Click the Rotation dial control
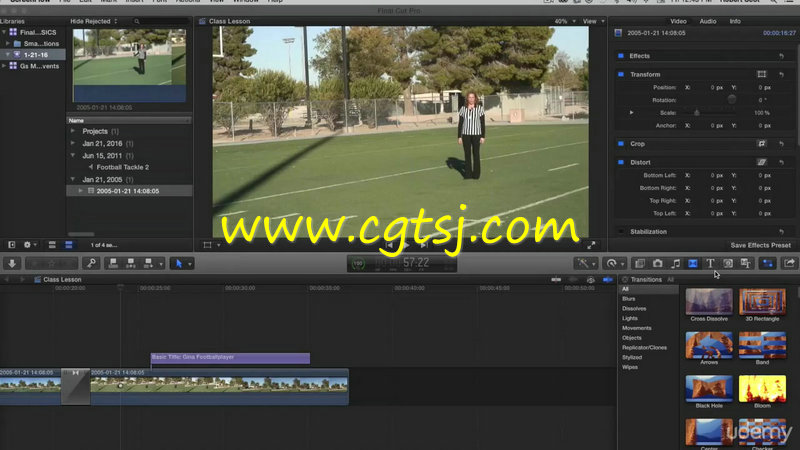This screenshot has width=800, height=450. (x=732, y=99)
